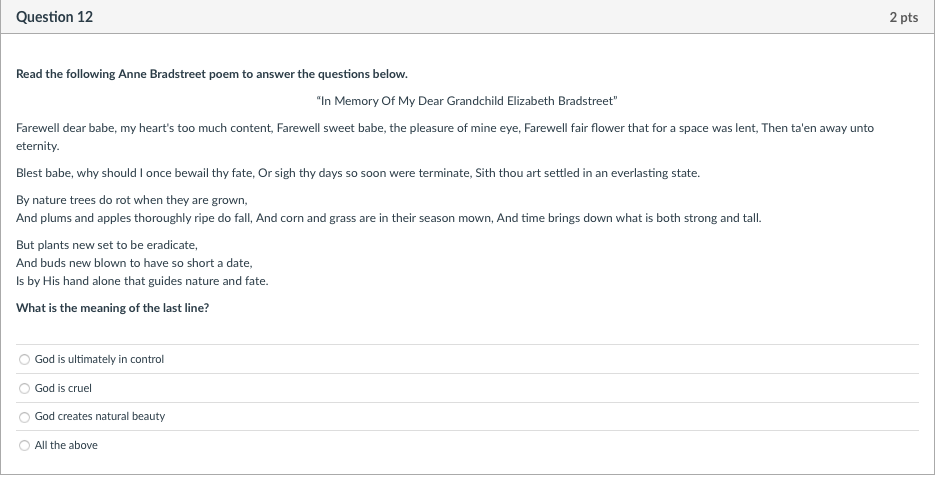
Task: Pick the "All the above" radio button
Action: click(24, 446)
